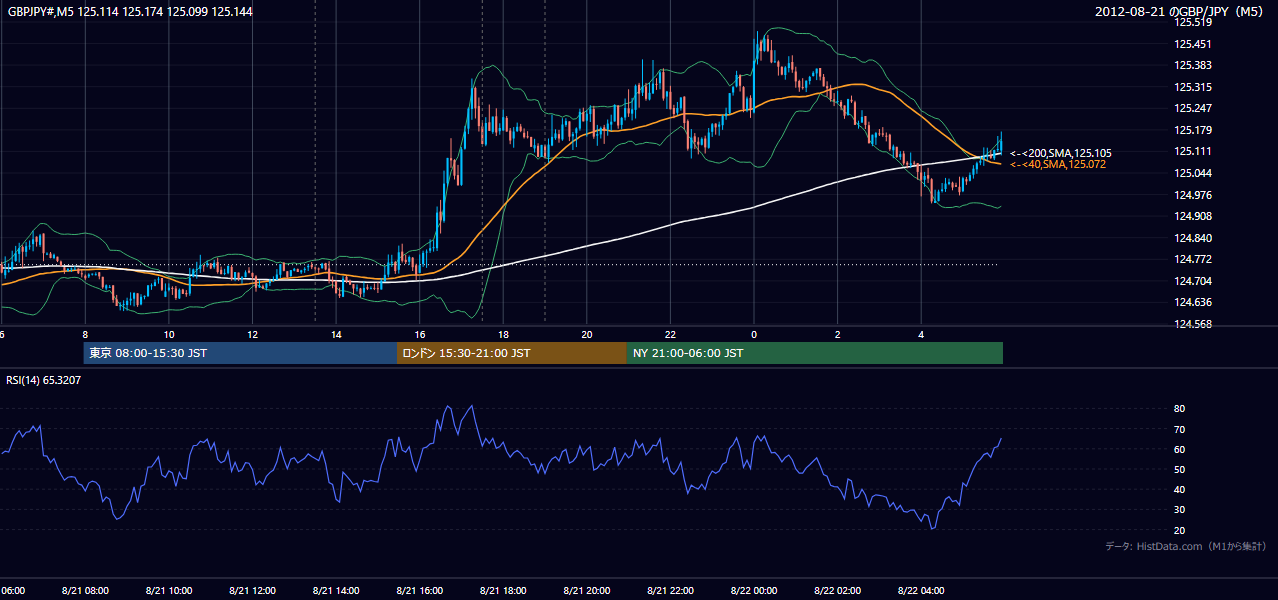The height and width of the screenshot is (600, 1278).
Task: Click RSI scale value 30
Action: (1180, 510)
